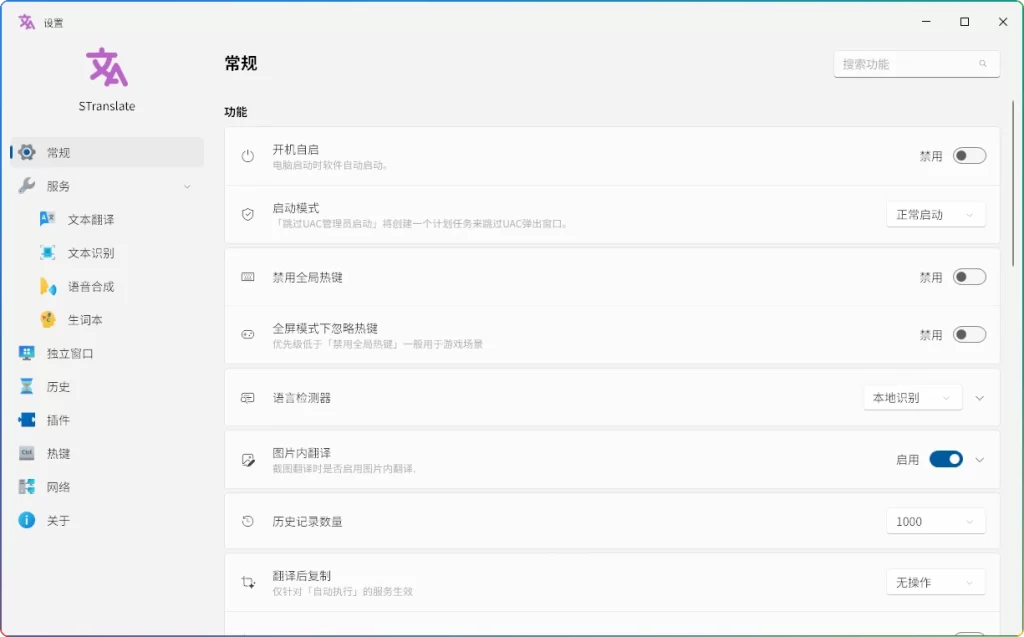Turn on 禁用全局热键
Image resolution: width=1024 pixels, height=637 pixels.
(967, 277)
